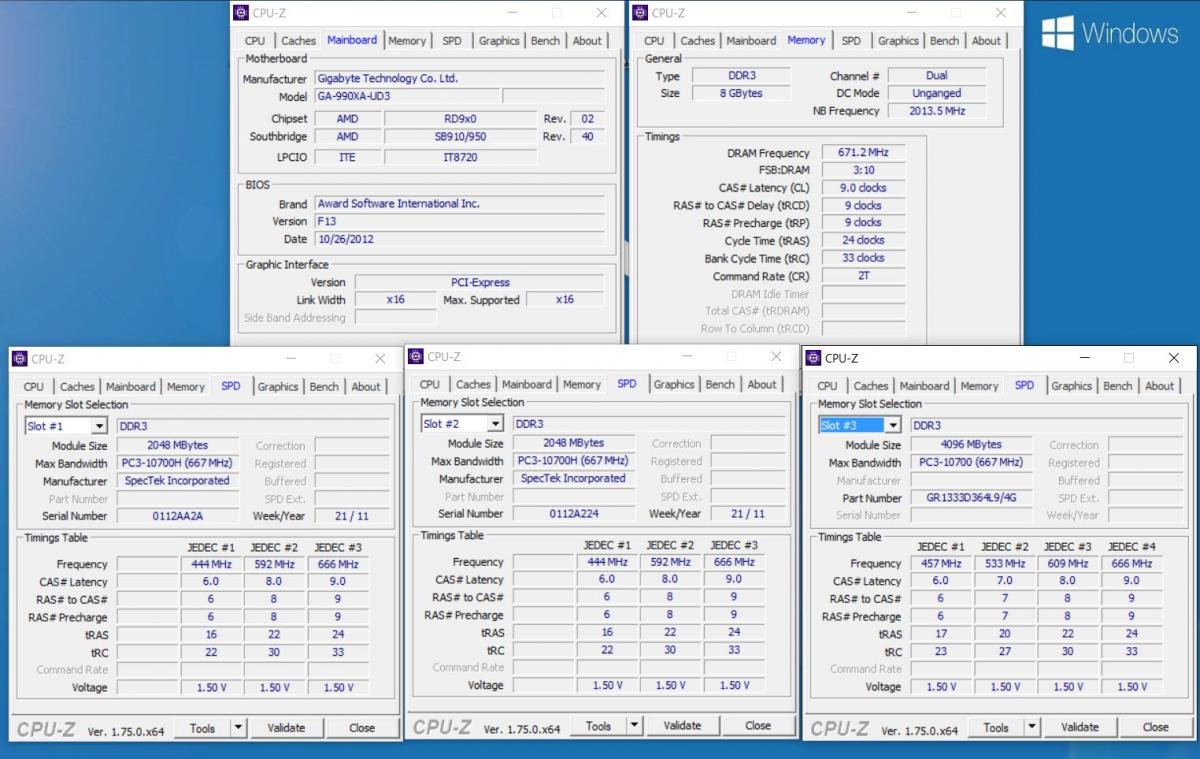Minimize the Mainboard CPU-Z window
1200x759 pixels.
coord(513,13)
